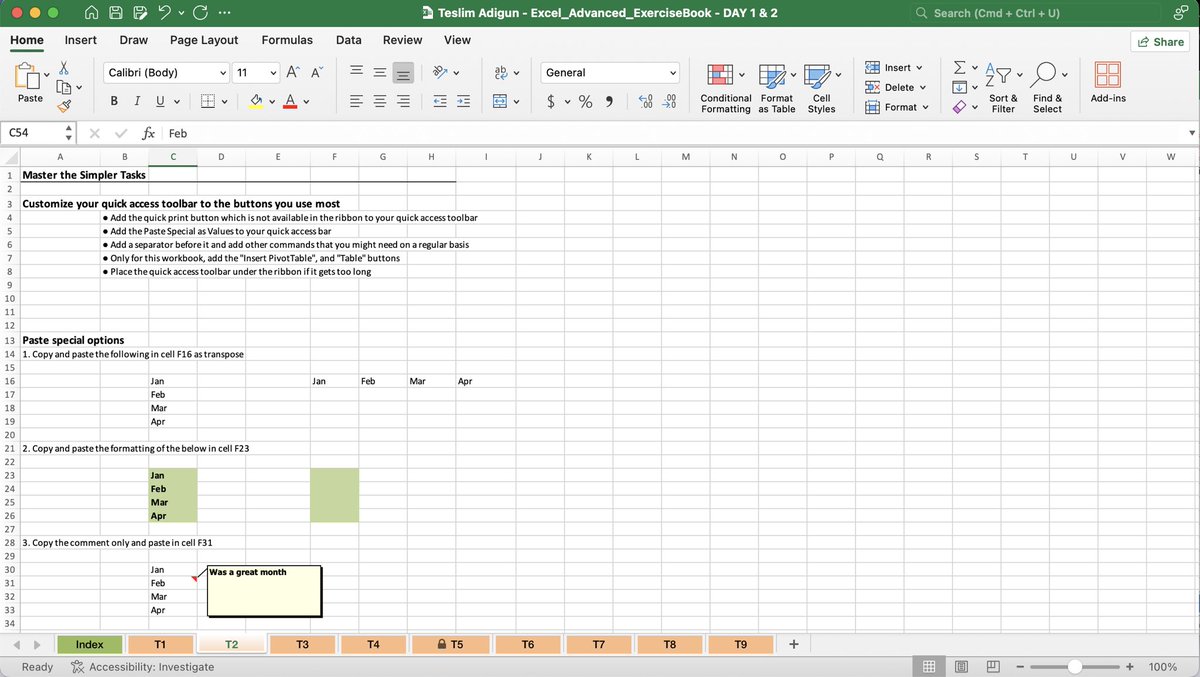Open Find & Select menu
Screen dimensions: 1200x677
pos(1047,89)
